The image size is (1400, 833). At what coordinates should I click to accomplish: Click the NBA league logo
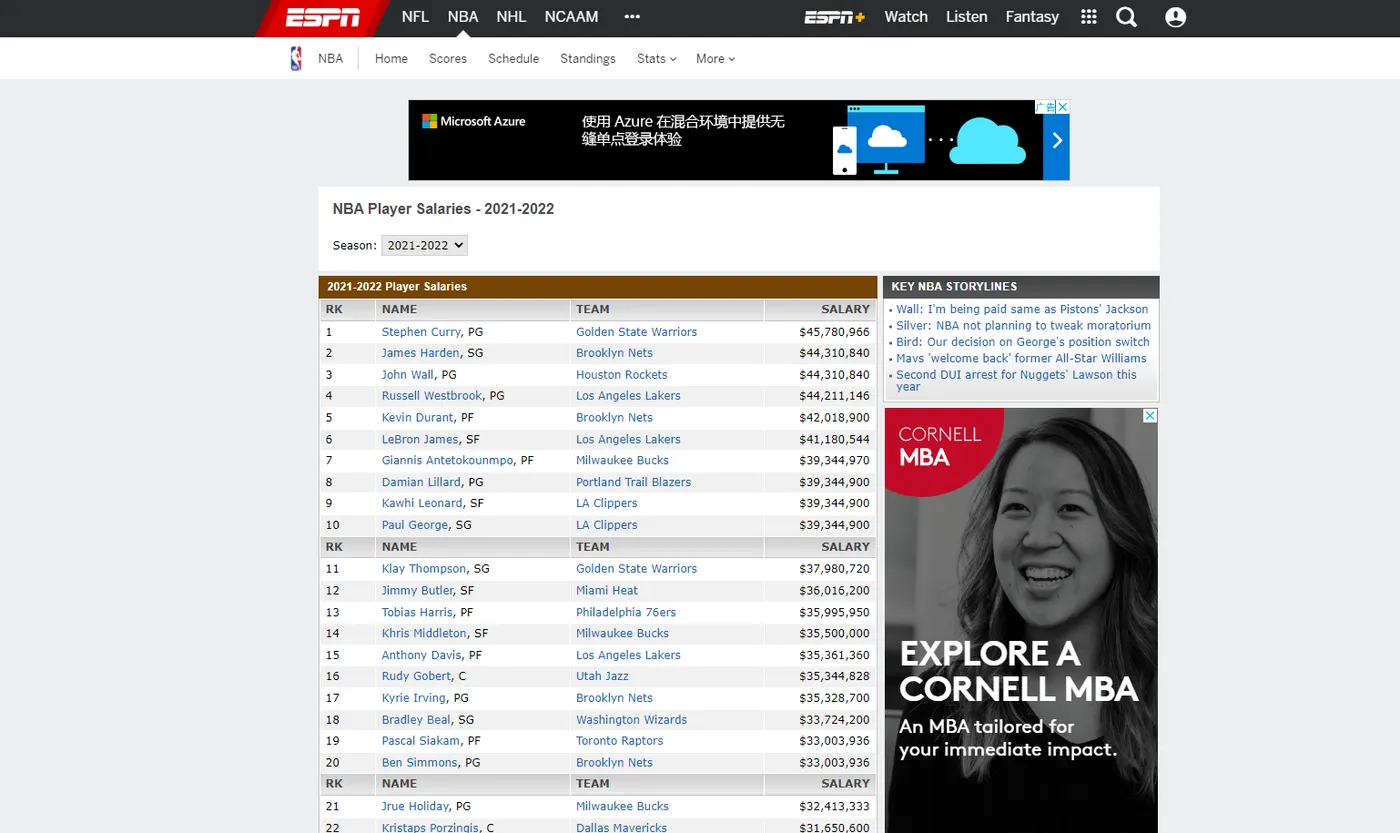point(296,58)
